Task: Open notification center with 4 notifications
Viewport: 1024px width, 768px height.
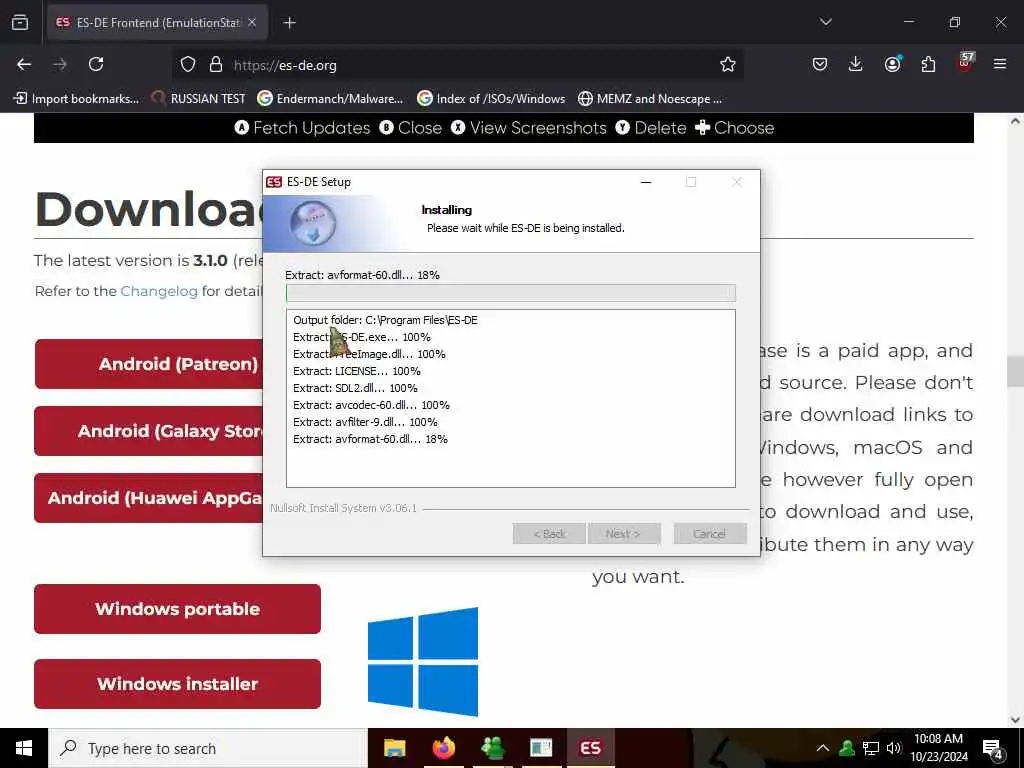Action: tap(993, 748)
